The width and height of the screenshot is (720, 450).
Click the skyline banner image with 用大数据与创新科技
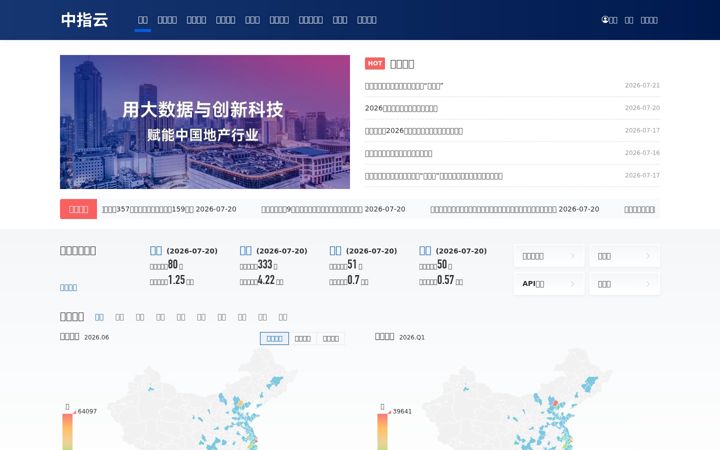tap(205, 122)
